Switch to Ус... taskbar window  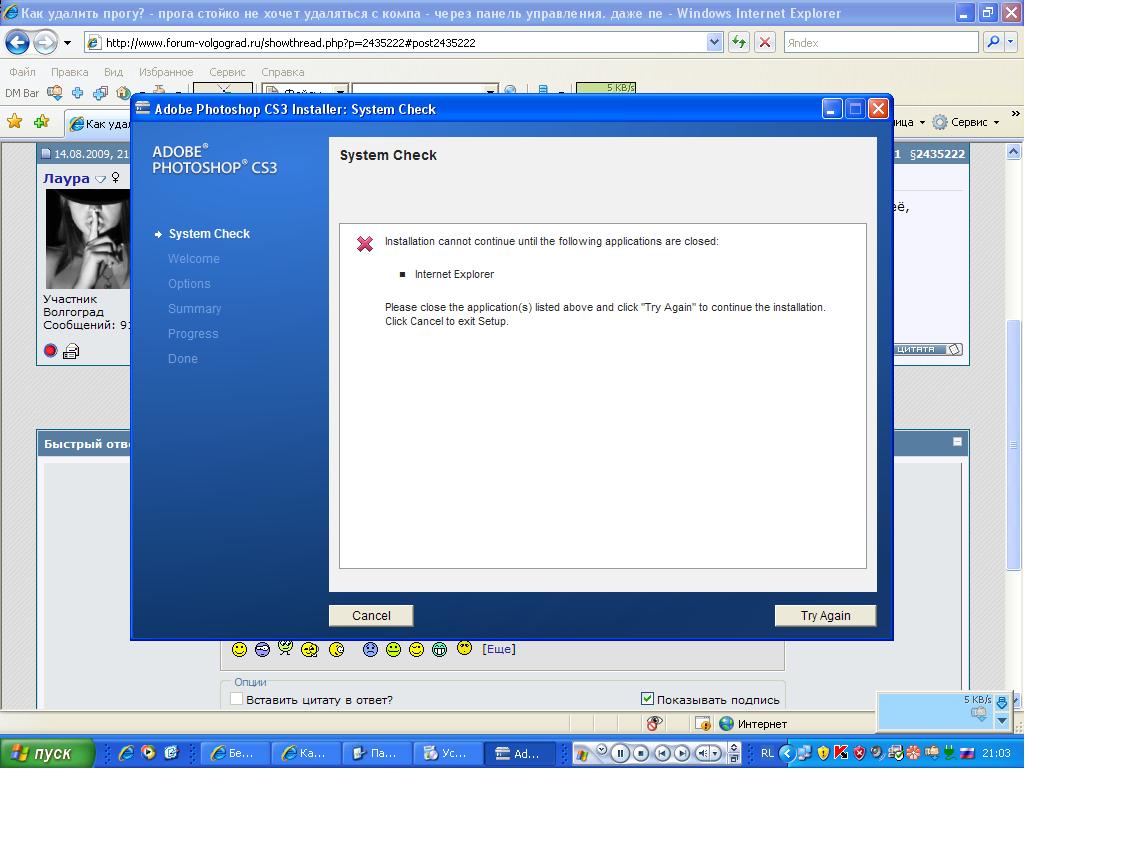[x=448, y=753]
